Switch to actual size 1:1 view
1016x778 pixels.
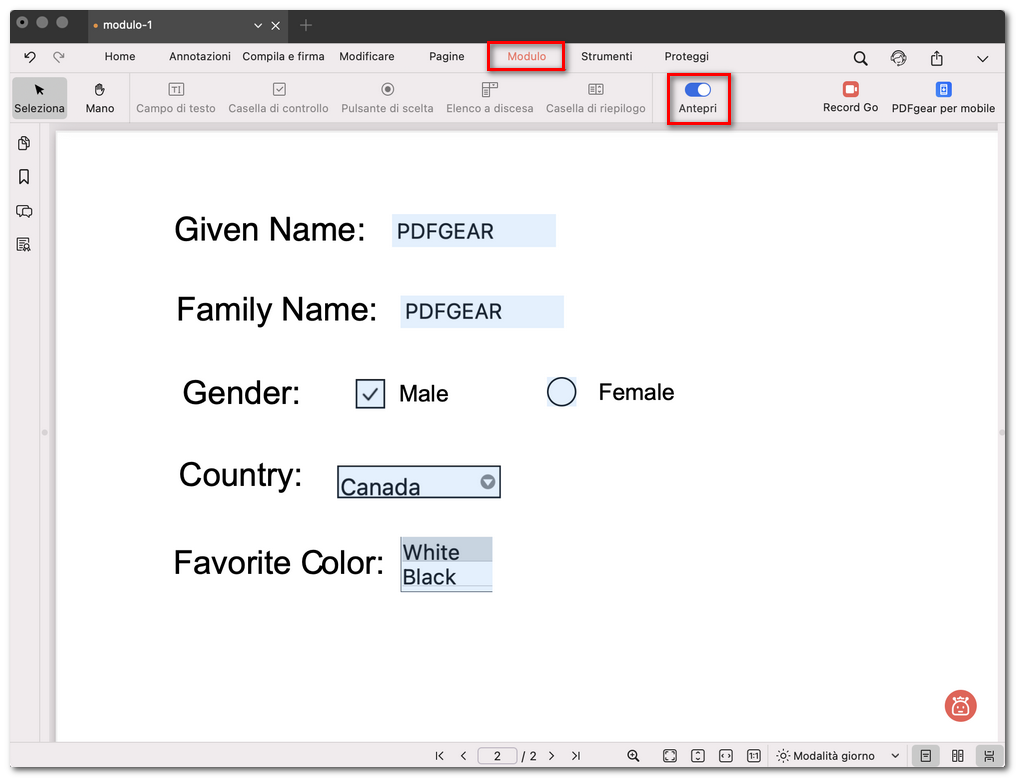tap(754, 755)
